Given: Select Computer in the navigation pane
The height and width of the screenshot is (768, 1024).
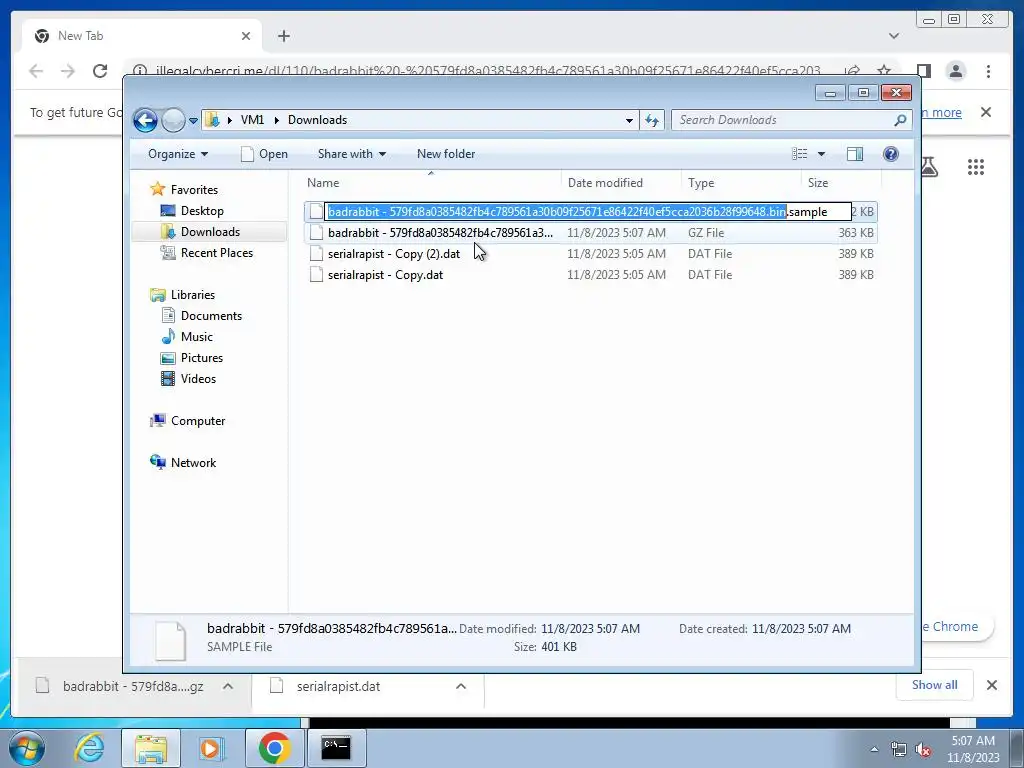Looking at the screenshot, I should tap(197, 421).
